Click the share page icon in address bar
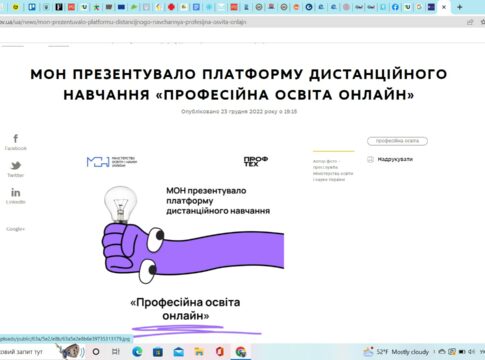This screenshot has width=485, height=360. tap(470, 22)
